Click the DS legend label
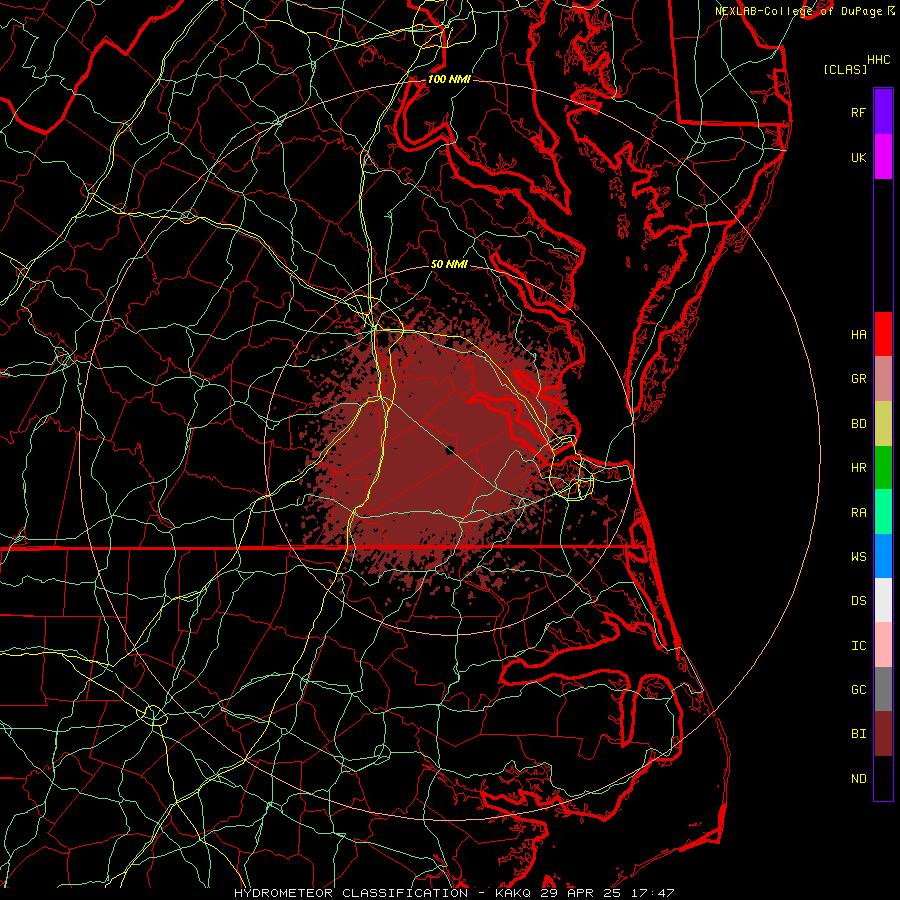900x900 pixels. coord(858,601)
